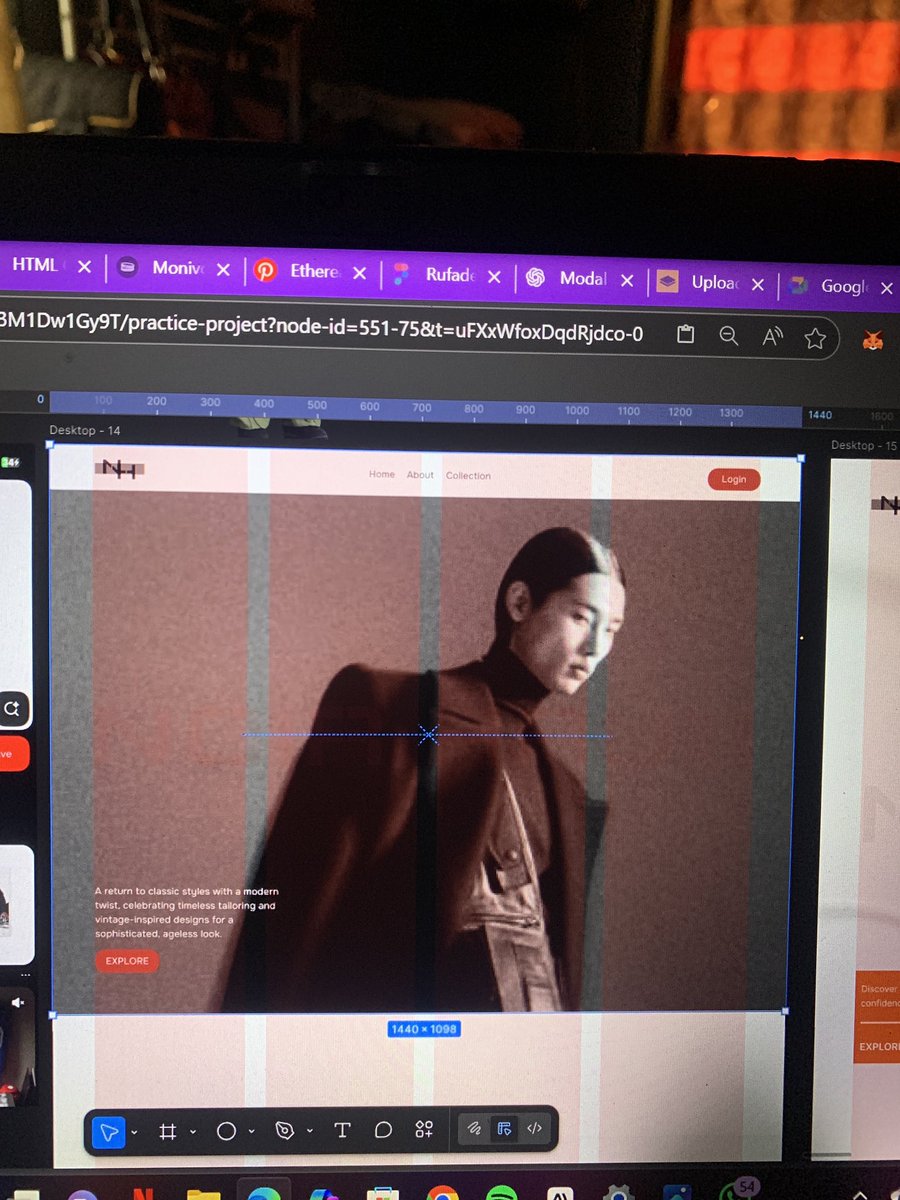Viewport: 900px width, 1200px height.
Task: Open the shape tools dropdown arrow
Action: tap(251, 1132)
